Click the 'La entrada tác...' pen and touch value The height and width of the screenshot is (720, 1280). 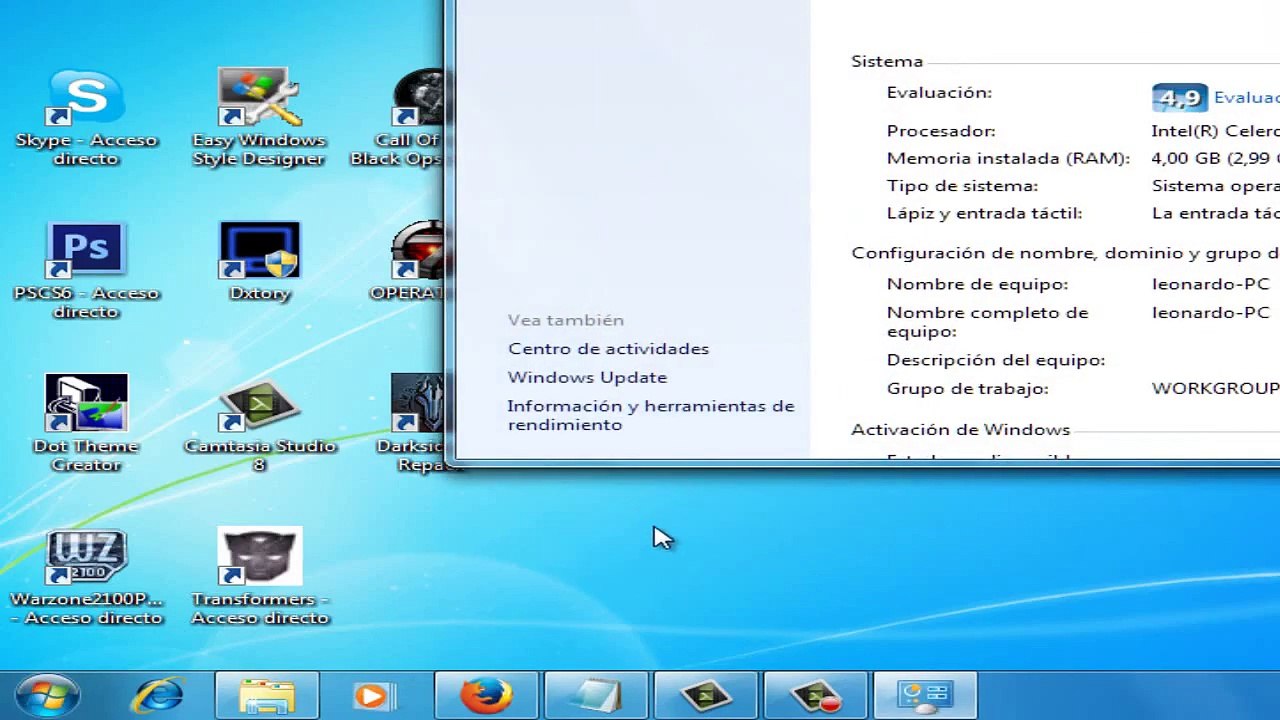click(1215, 213)
